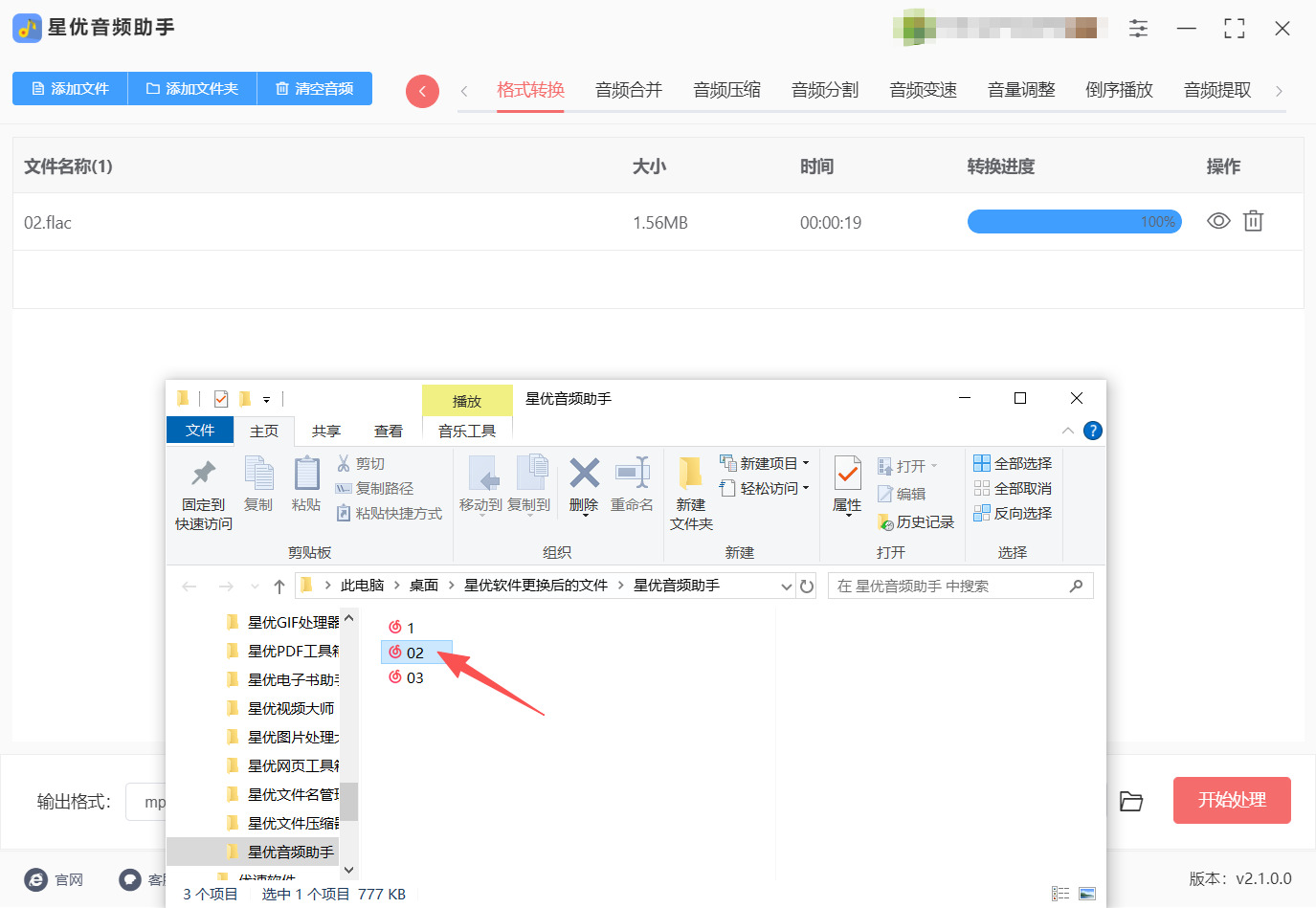
Task: Click 反向选择 in the ribbon
Action: tap(1013, 513)
